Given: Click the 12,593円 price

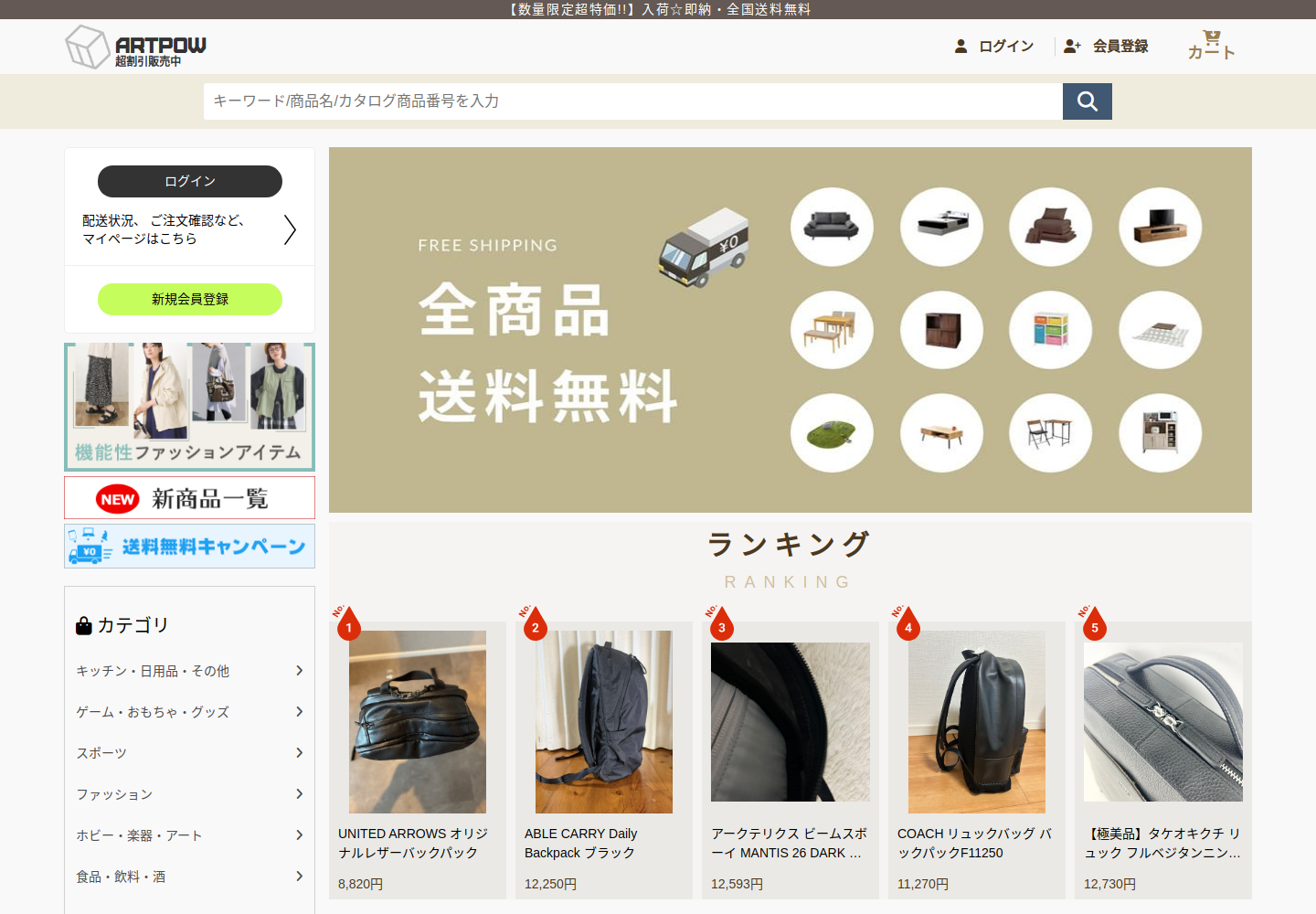Looking at the screenshot, I should click(737, 884).
